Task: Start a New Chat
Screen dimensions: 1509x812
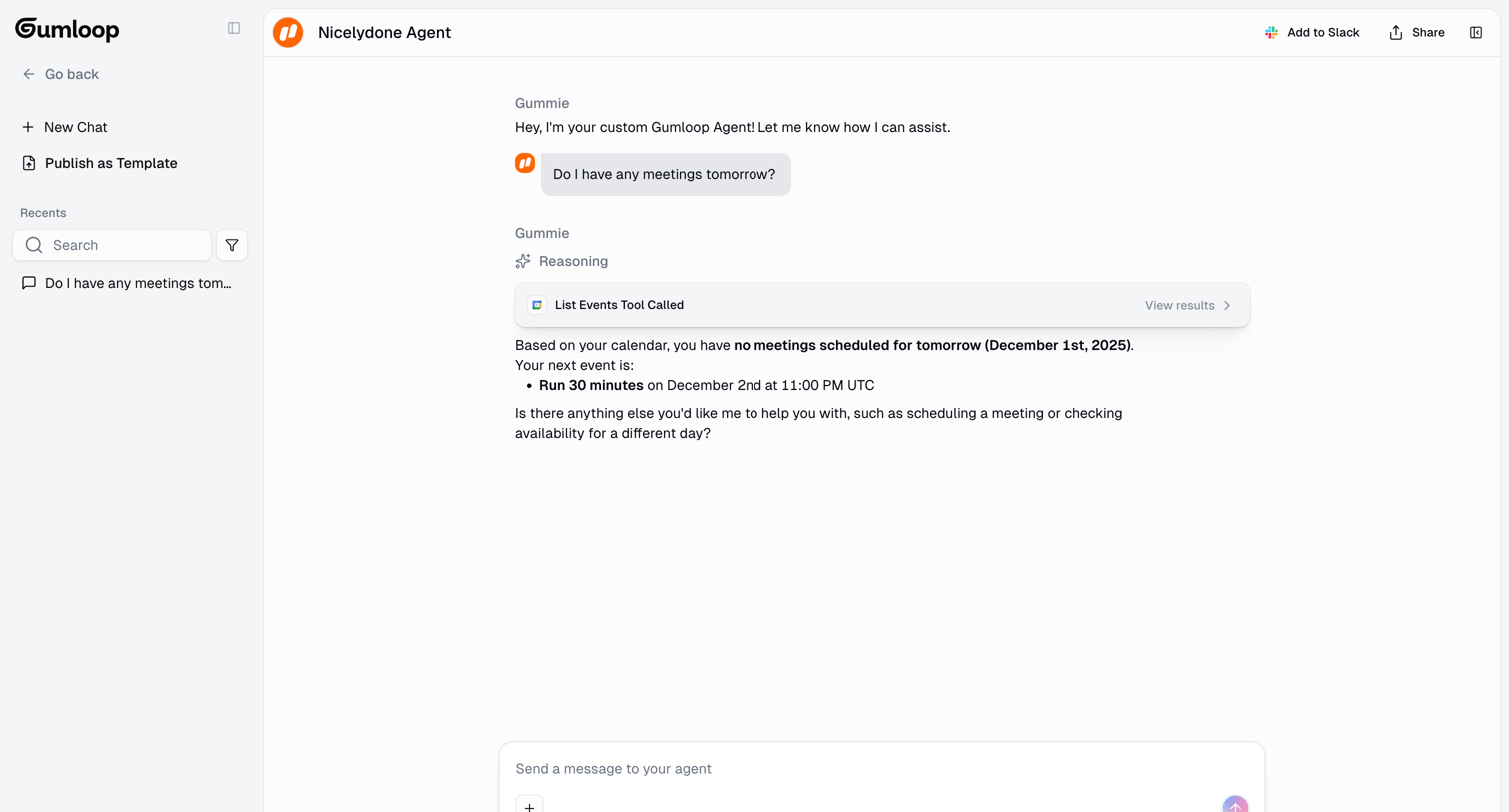Action: [x=64, y=127]
